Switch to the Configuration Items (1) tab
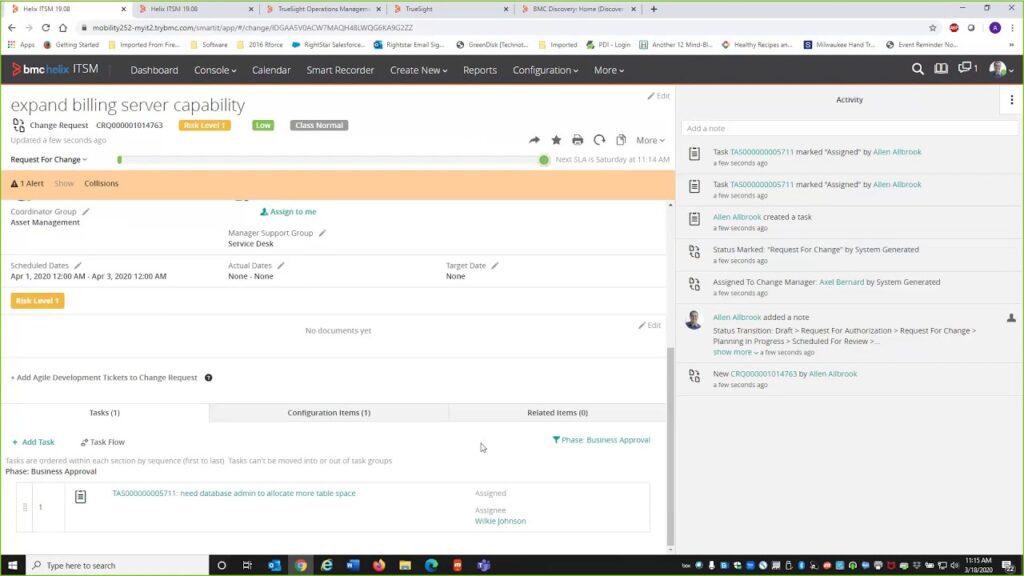This screenshot has height=576, width=1024. [329, 413]
